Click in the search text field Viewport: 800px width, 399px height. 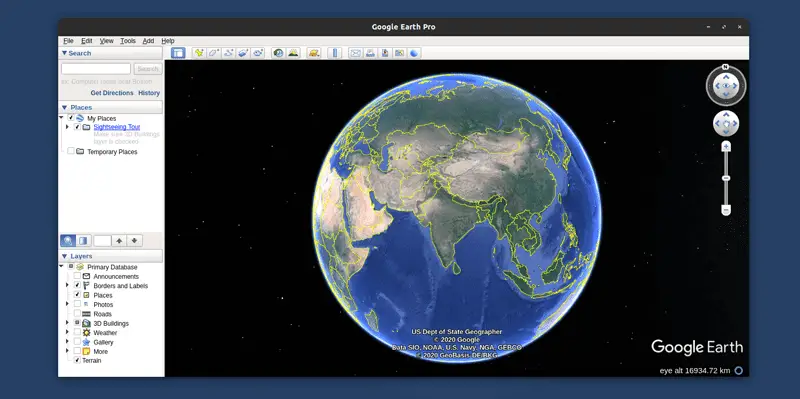click(96, 69)
